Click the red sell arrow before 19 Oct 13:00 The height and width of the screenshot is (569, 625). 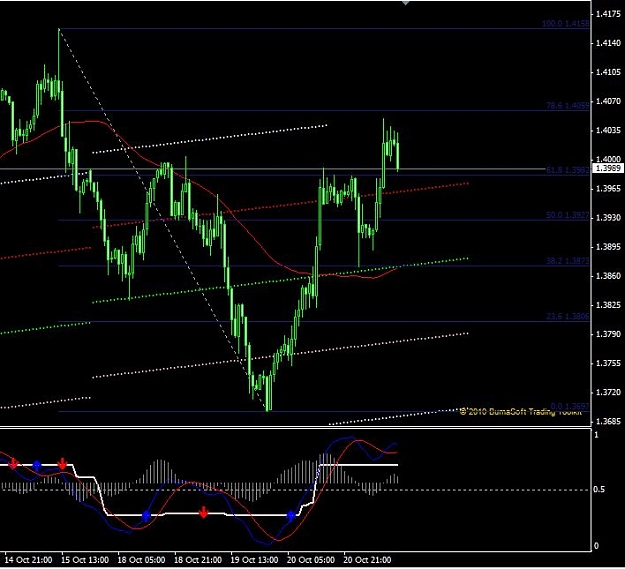coord(204,512)
